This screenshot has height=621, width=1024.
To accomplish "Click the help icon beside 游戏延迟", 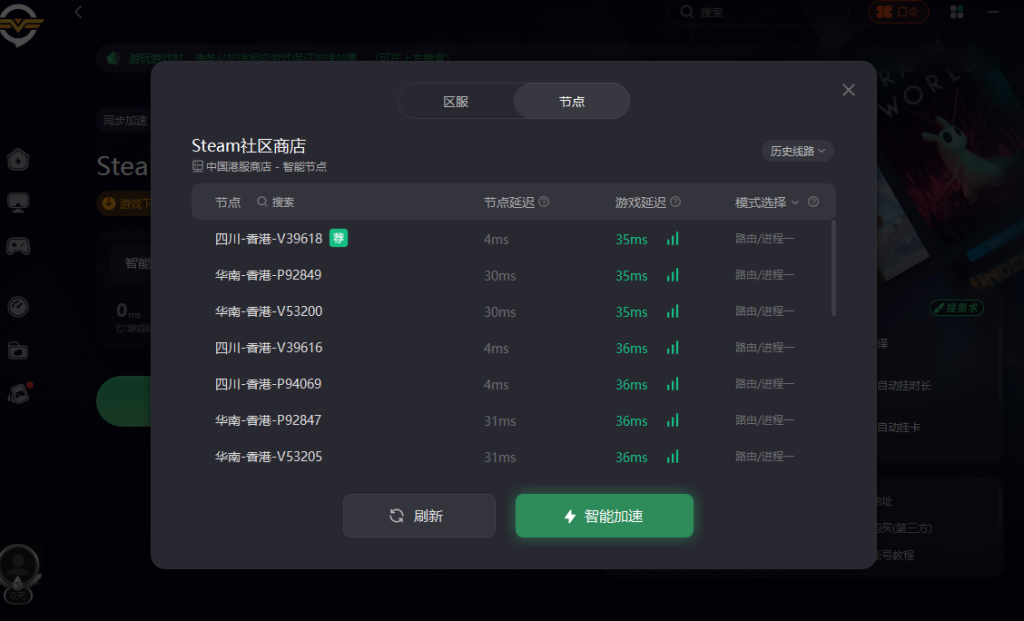I will (676, 202).
